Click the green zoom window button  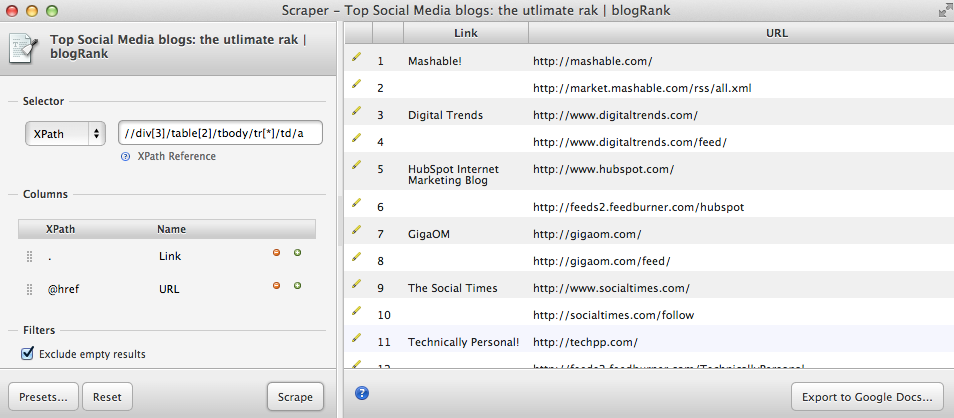coord(52,11)
